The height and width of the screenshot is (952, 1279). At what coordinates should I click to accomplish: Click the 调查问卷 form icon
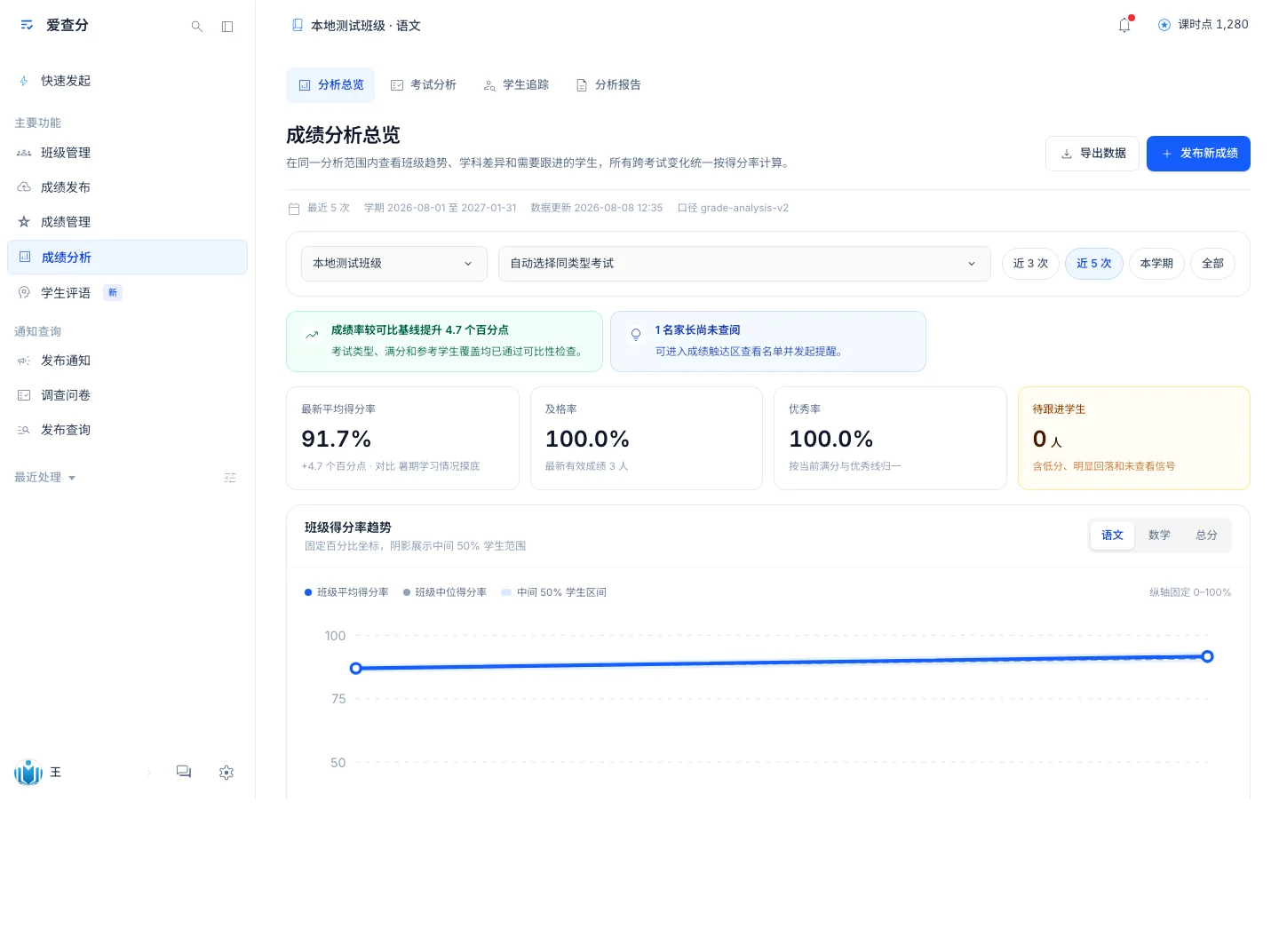24,395
